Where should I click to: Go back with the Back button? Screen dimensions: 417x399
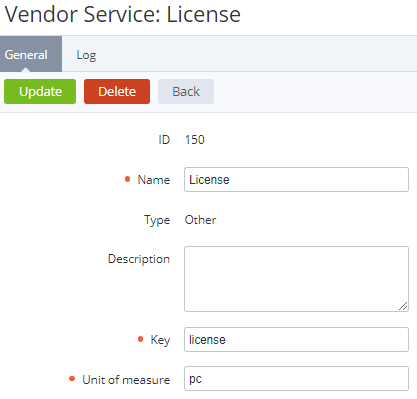[x=186, y=91]
